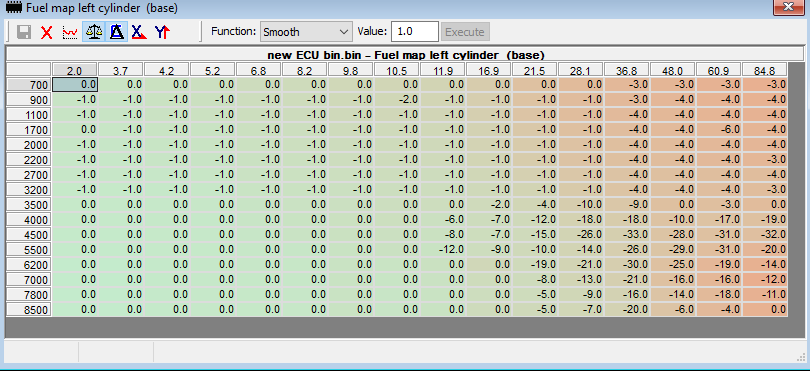
Task: Click the -25.0 cell in row 6200
Action: (x=673, y=265)
